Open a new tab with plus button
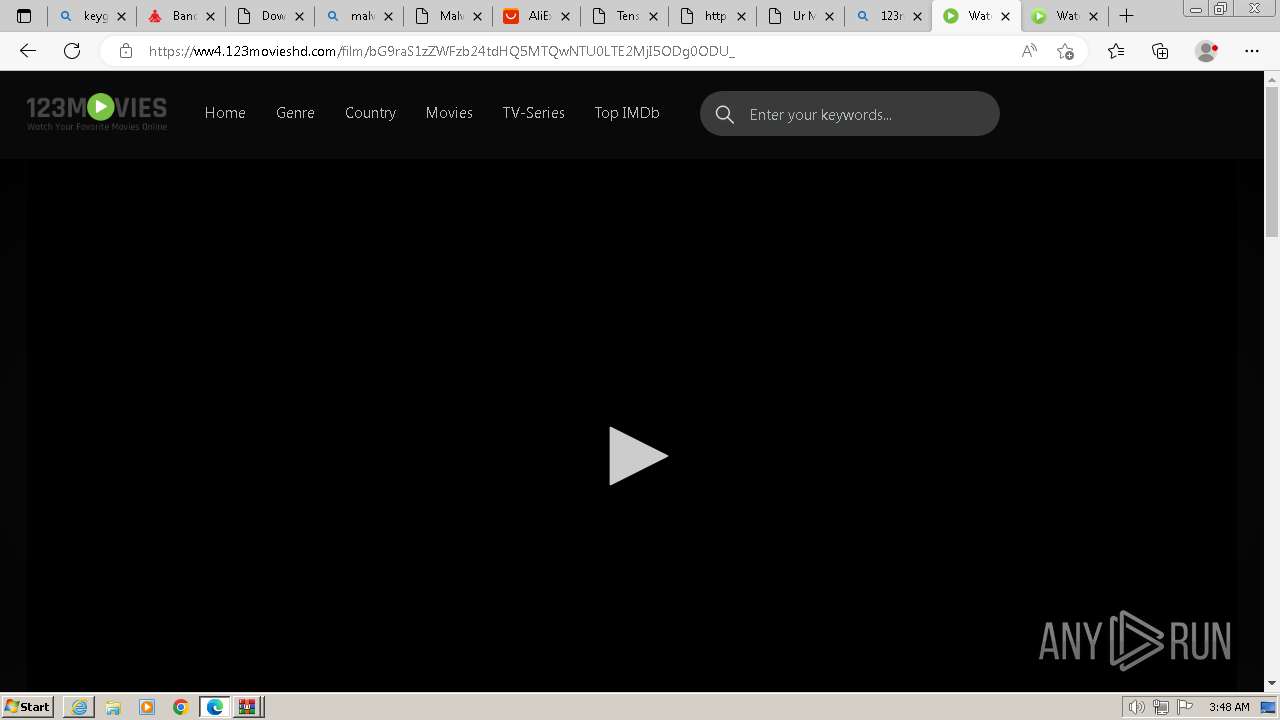1280x720 pixels. click(1127, 16)
